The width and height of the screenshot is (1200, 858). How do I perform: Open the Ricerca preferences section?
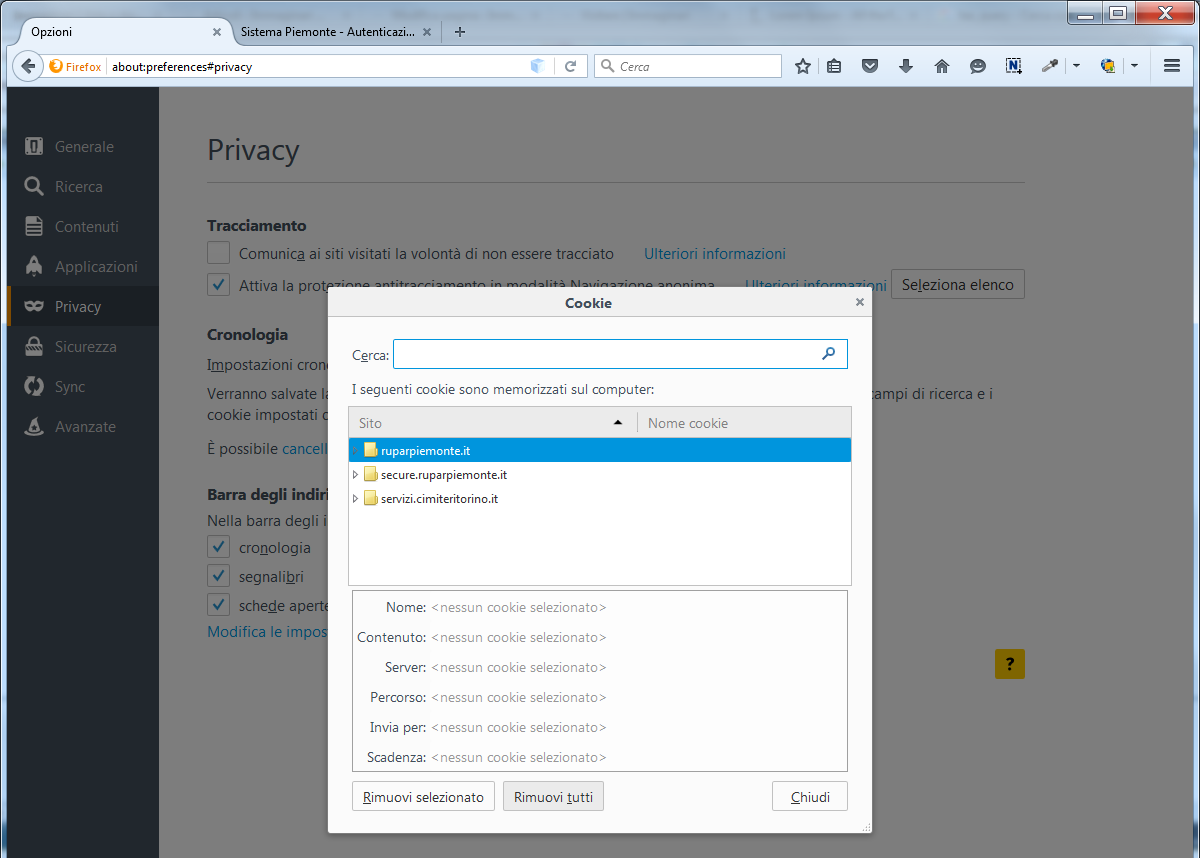tap(82, 186)
